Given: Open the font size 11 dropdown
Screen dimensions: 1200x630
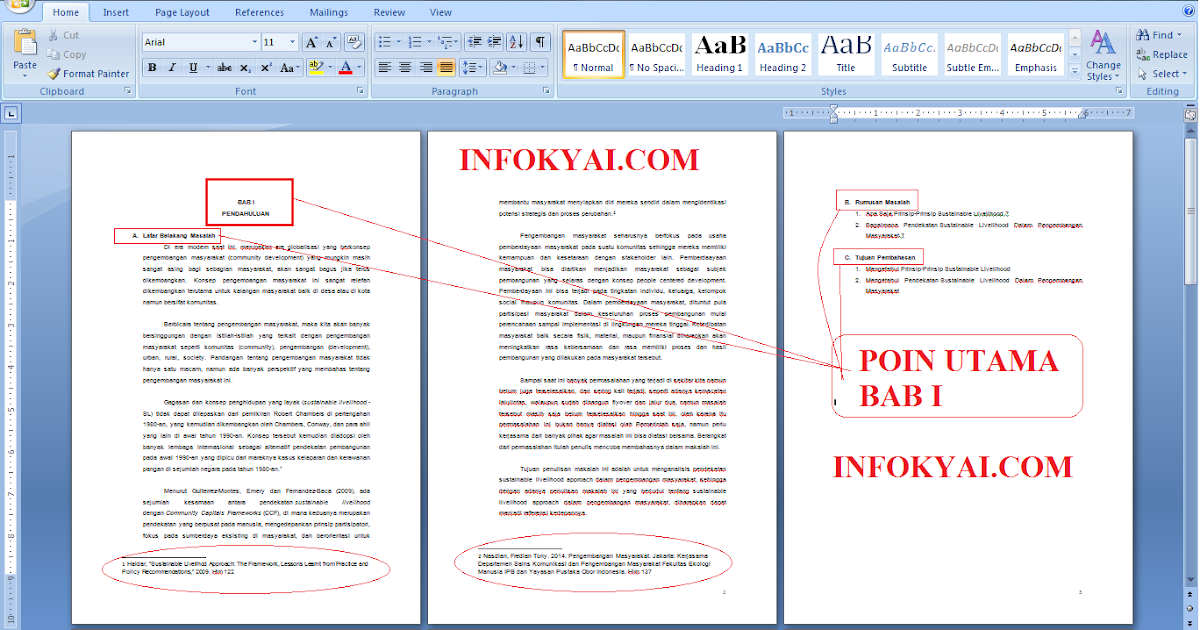Looking at the screenshot, I should [x=292, y=42].
